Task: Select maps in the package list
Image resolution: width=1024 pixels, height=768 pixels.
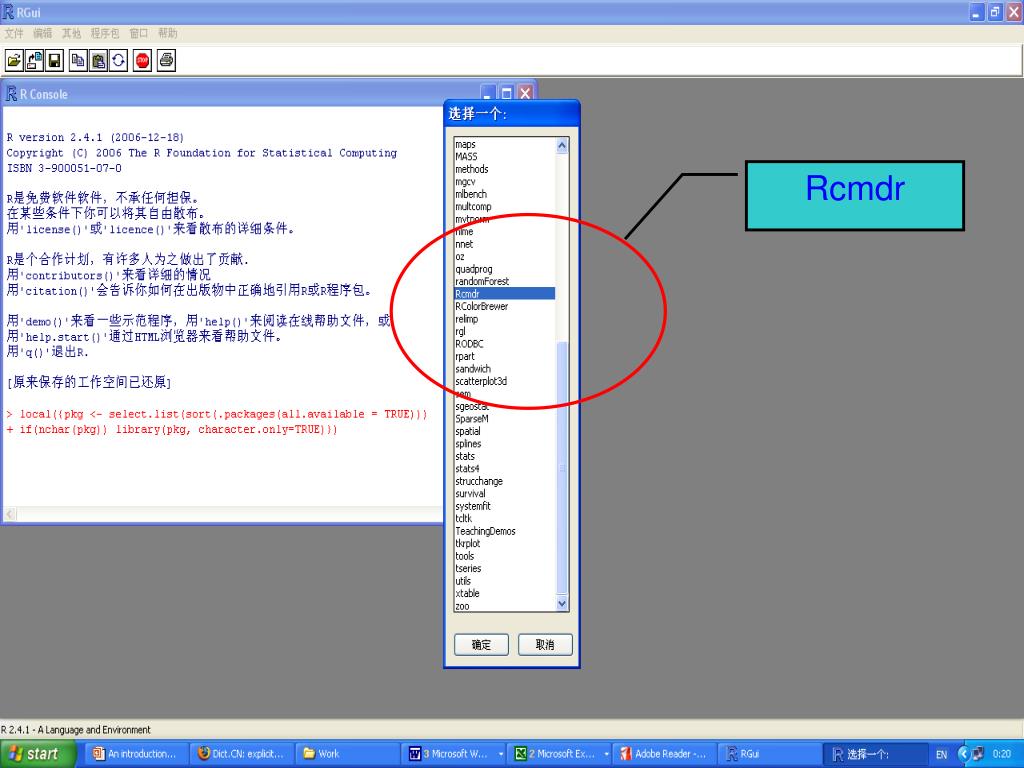Action: pos(505,144)
